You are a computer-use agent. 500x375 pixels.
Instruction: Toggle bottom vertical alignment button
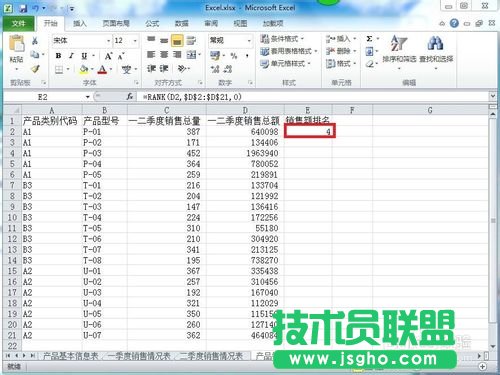coord(177,41)
